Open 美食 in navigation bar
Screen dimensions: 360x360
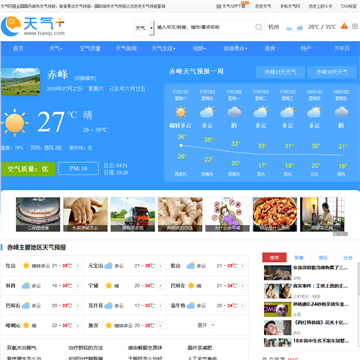click(270, 49)
